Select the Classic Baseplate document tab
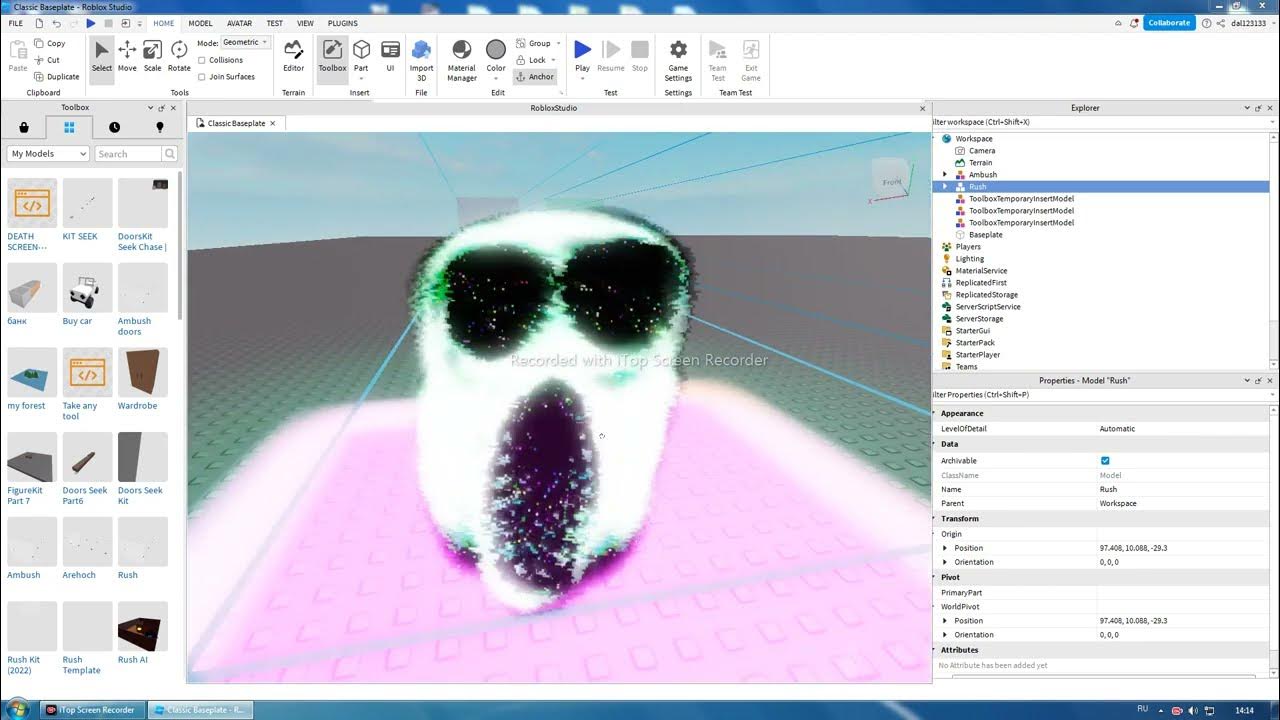 [x=236, y=123]
